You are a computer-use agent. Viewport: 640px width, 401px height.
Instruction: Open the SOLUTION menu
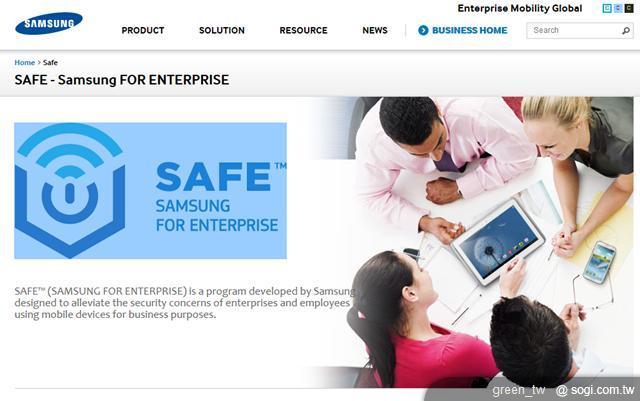click(x=222, y=30)
